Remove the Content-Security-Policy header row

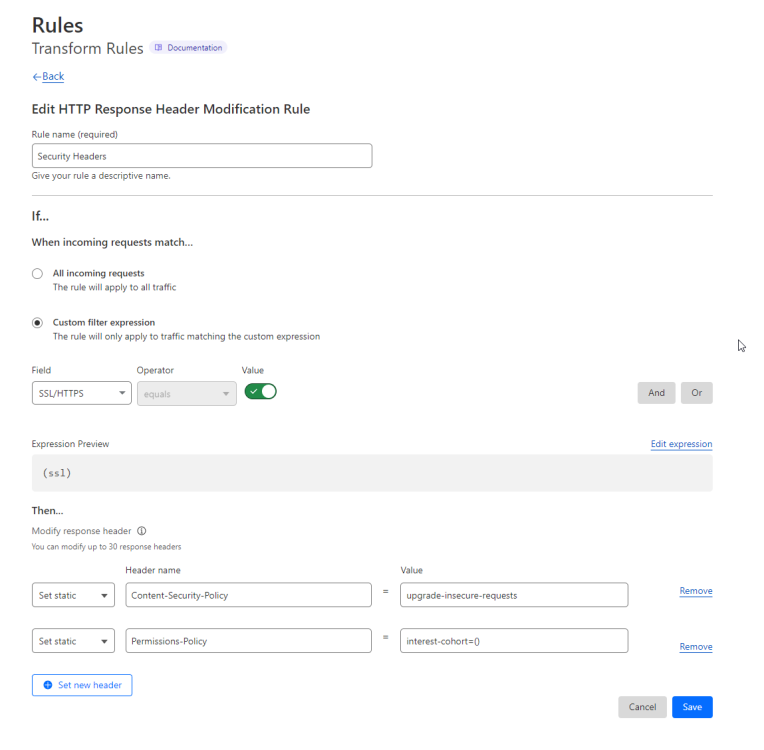point(696,591)
